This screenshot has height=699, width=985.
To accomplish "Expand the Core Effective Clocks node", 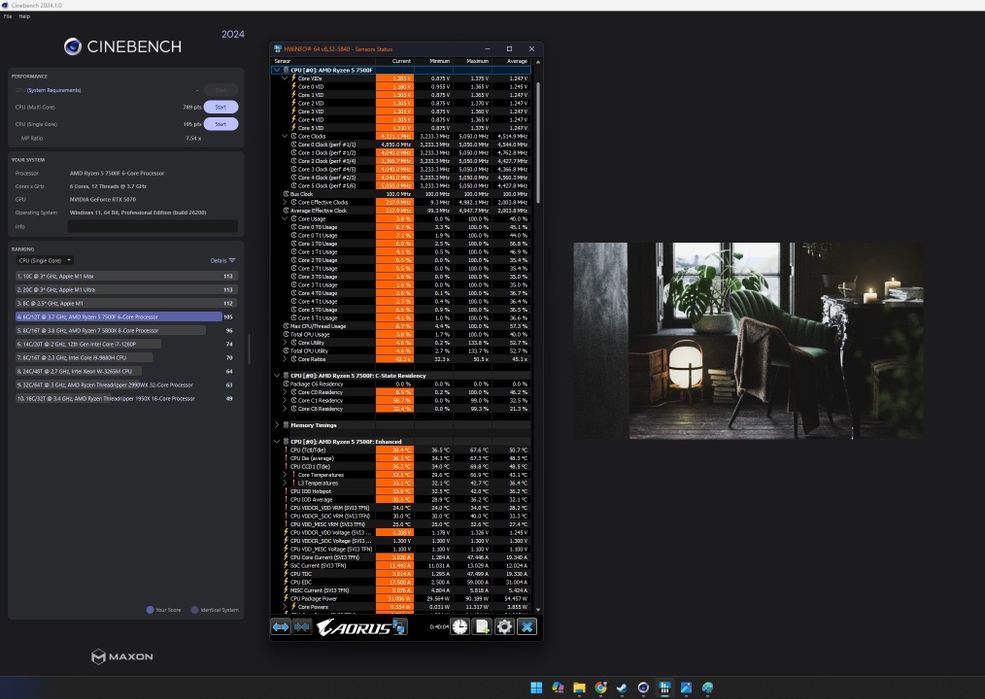I will [285, 202].
